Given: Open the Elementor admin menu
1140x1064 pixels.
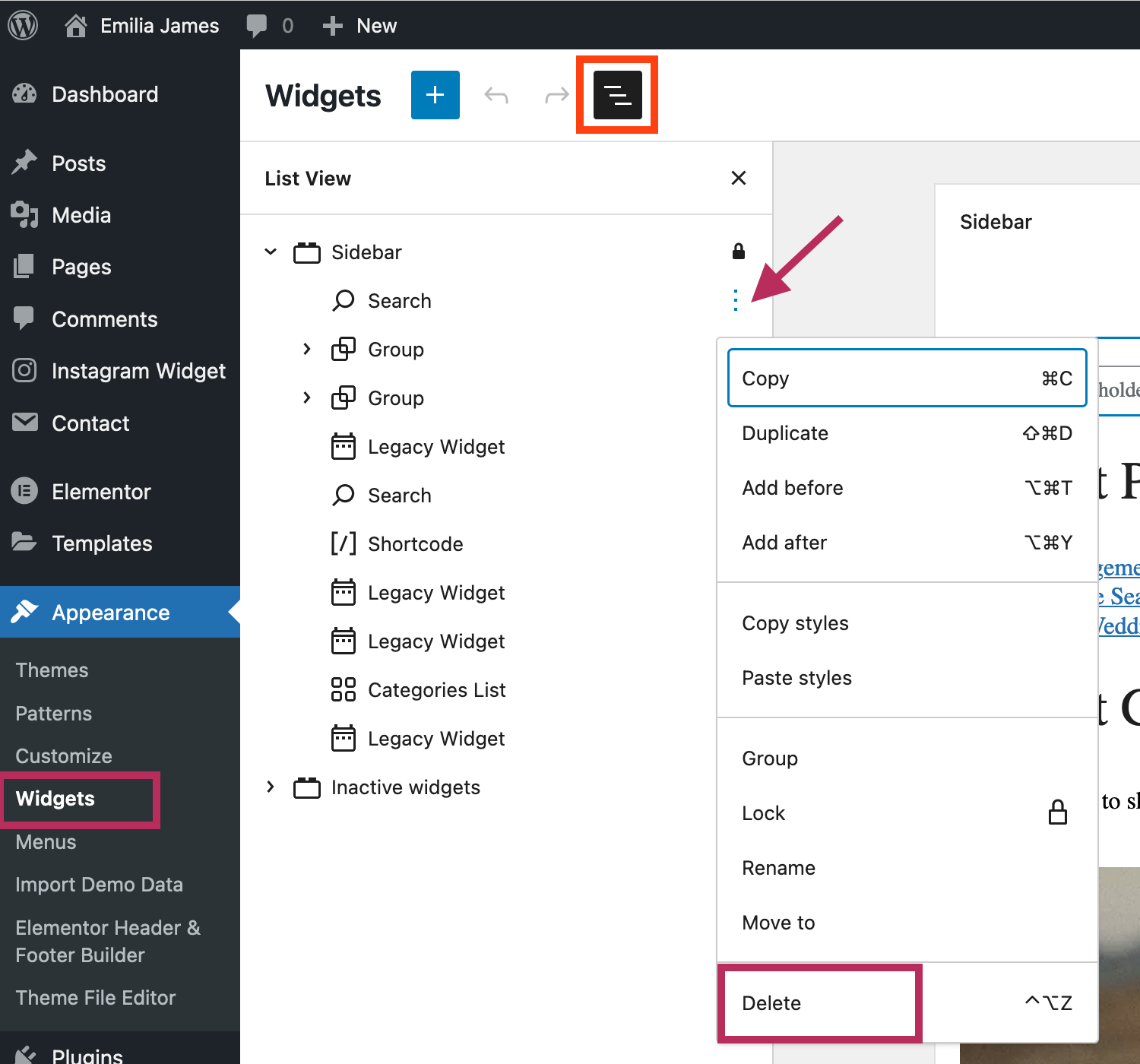Looking at the screenshot, I should click(x=101, y=492).
